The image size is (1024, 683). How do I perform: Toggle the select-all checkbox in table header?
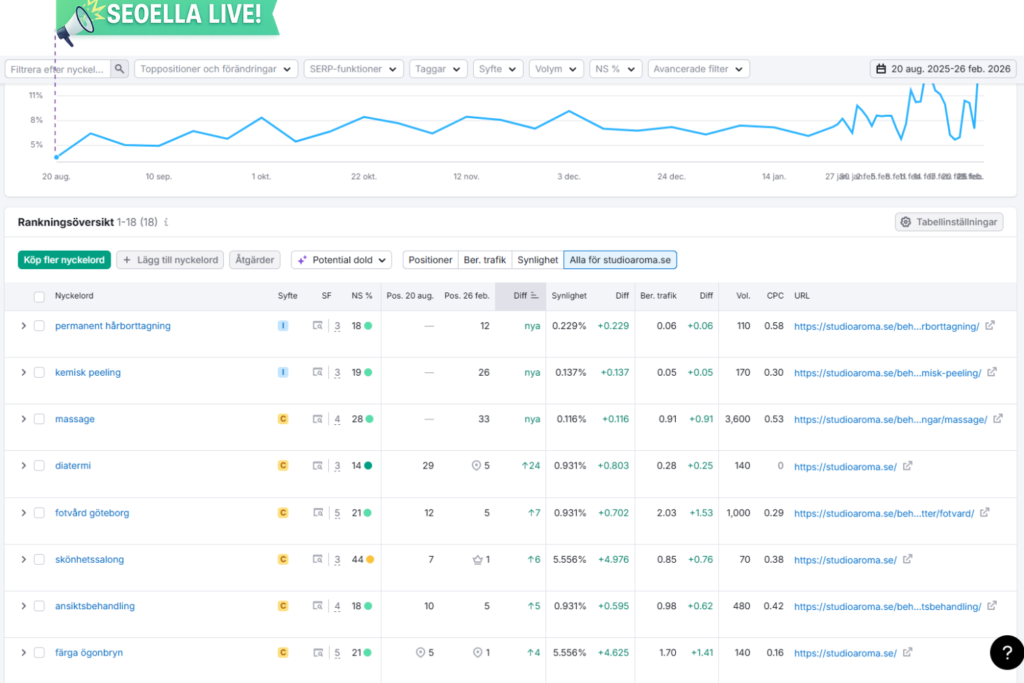pos(39,296)
